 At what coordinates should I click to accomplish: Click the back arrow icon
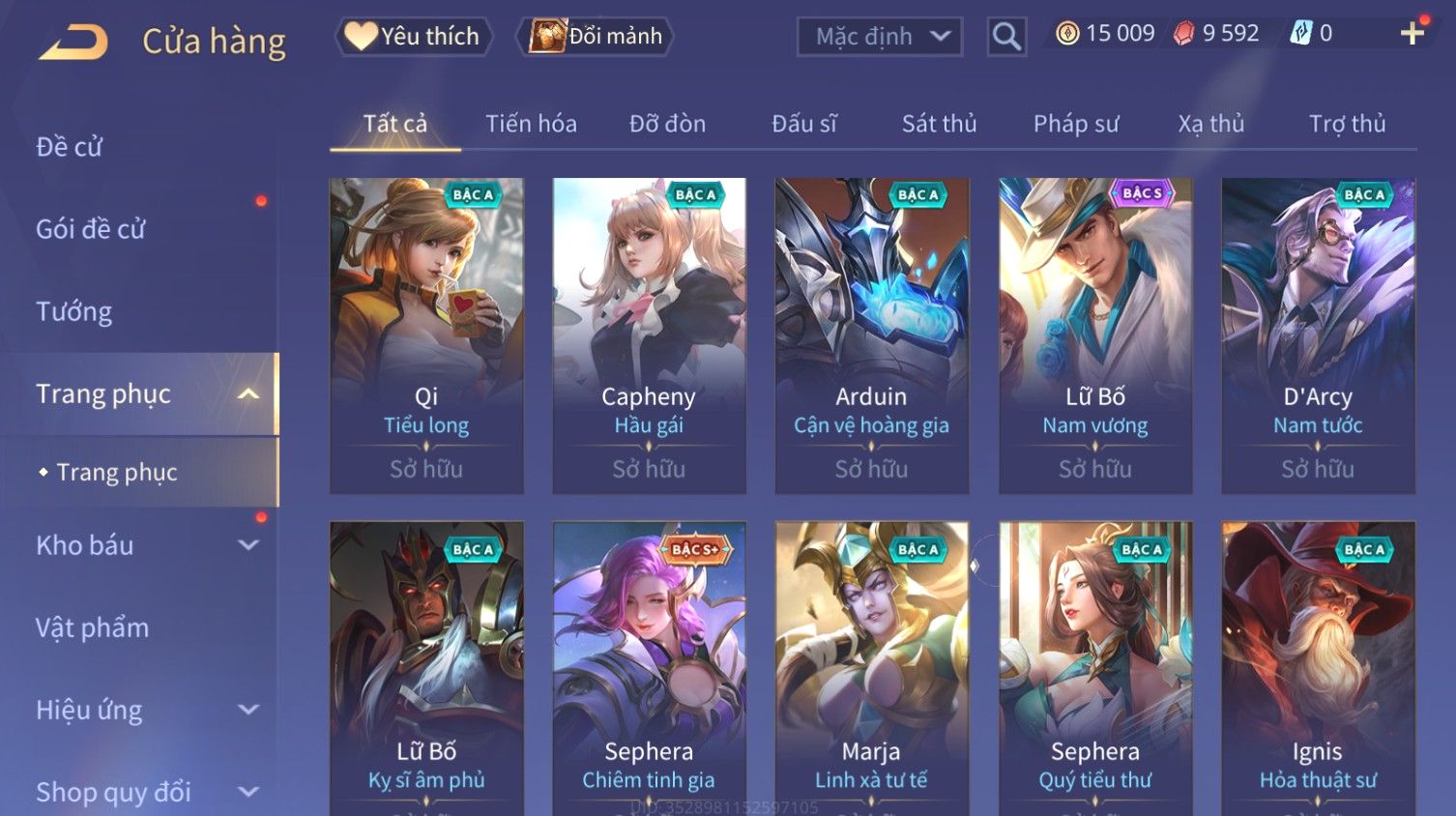pos(73,42)
